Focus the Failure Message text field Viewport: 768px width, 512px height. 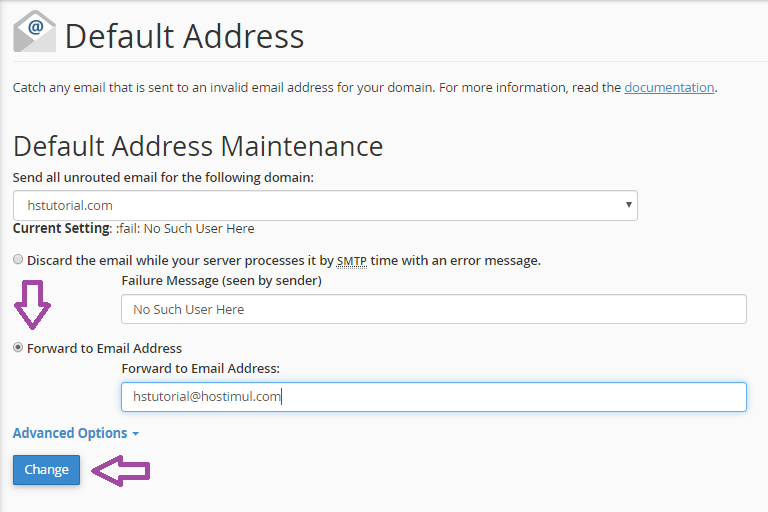pyautogui.click(x=433, y=309)
